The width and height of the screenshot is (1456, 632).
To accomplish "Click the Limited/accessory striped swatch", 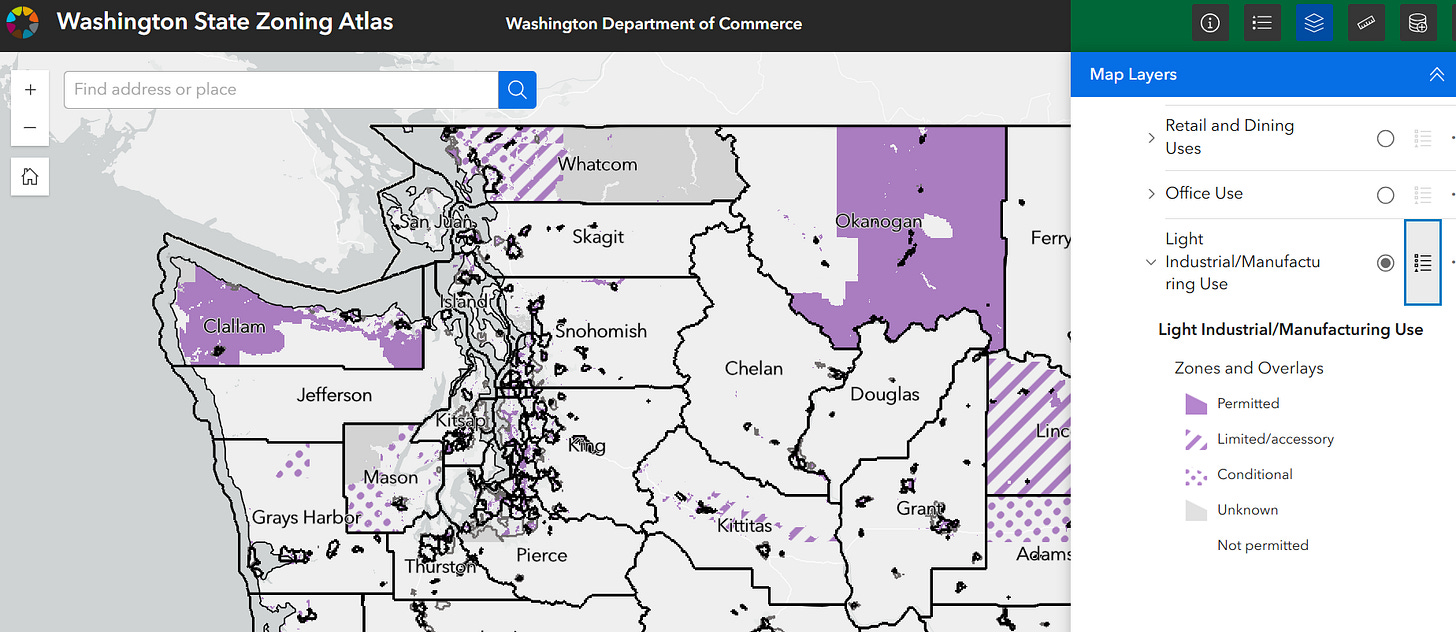I will pyautogui.click(x=1196, y=439).
